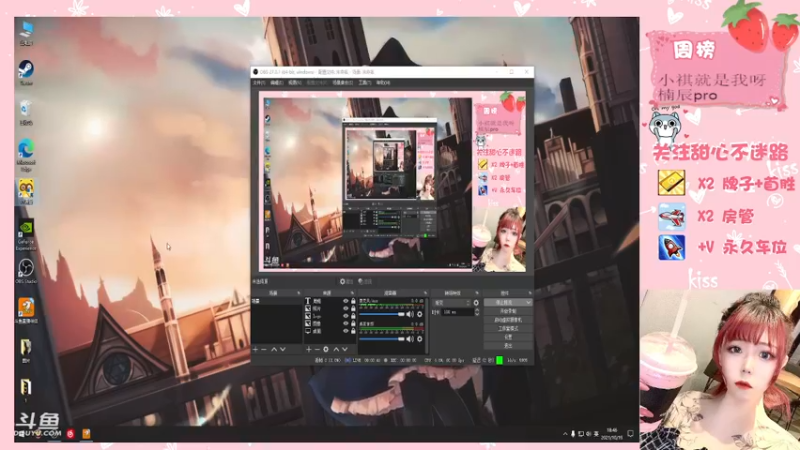Float the Scenes dock via header icon
The height and width of the screenshot is (450, 800).
[x=298, y=293]
